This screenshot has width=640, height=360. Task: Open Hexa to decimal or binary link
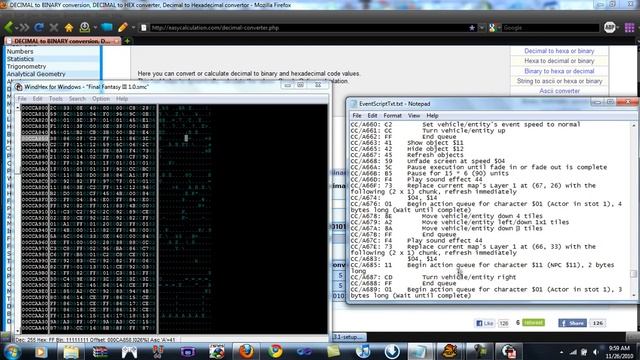point(559,61)
